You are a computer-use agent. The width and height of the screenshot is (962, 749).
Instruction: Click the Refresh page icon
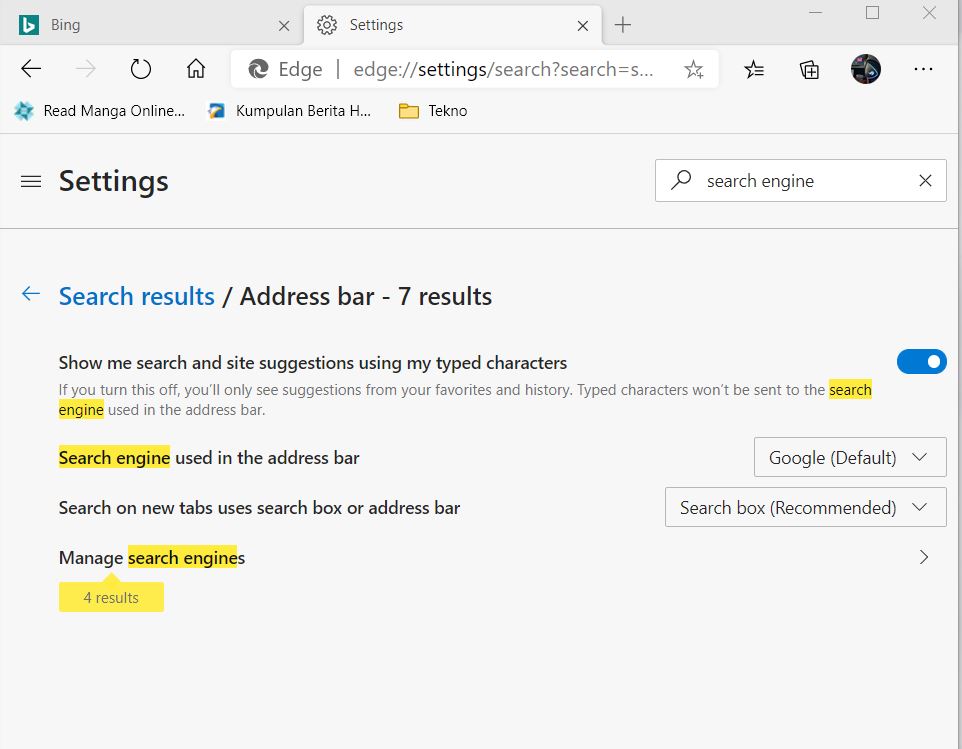pos(140,69)
